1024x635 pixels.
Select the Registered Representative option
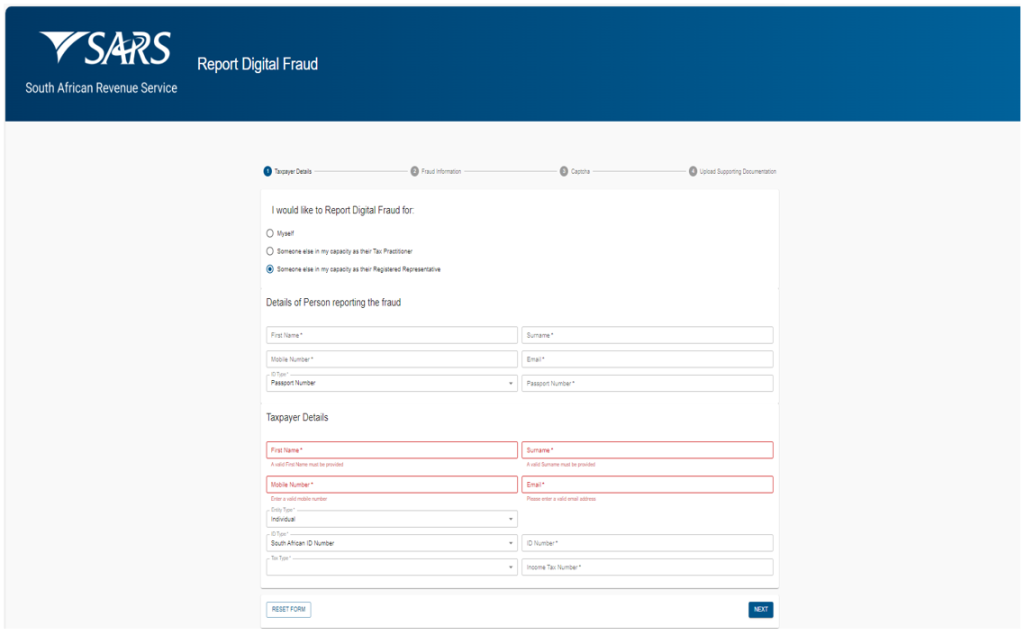[270, 269]
